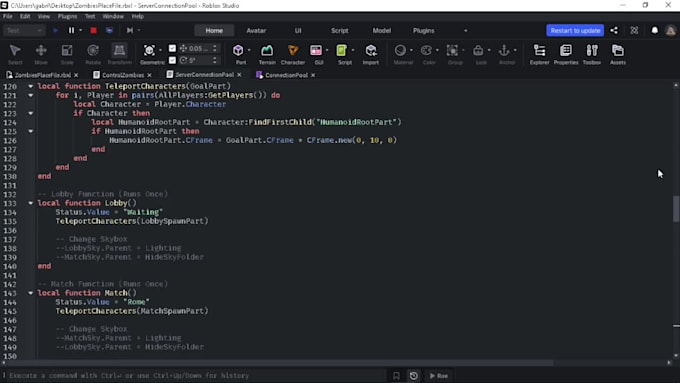Open the Part type dropdown arrow

[x=249, y=50]
